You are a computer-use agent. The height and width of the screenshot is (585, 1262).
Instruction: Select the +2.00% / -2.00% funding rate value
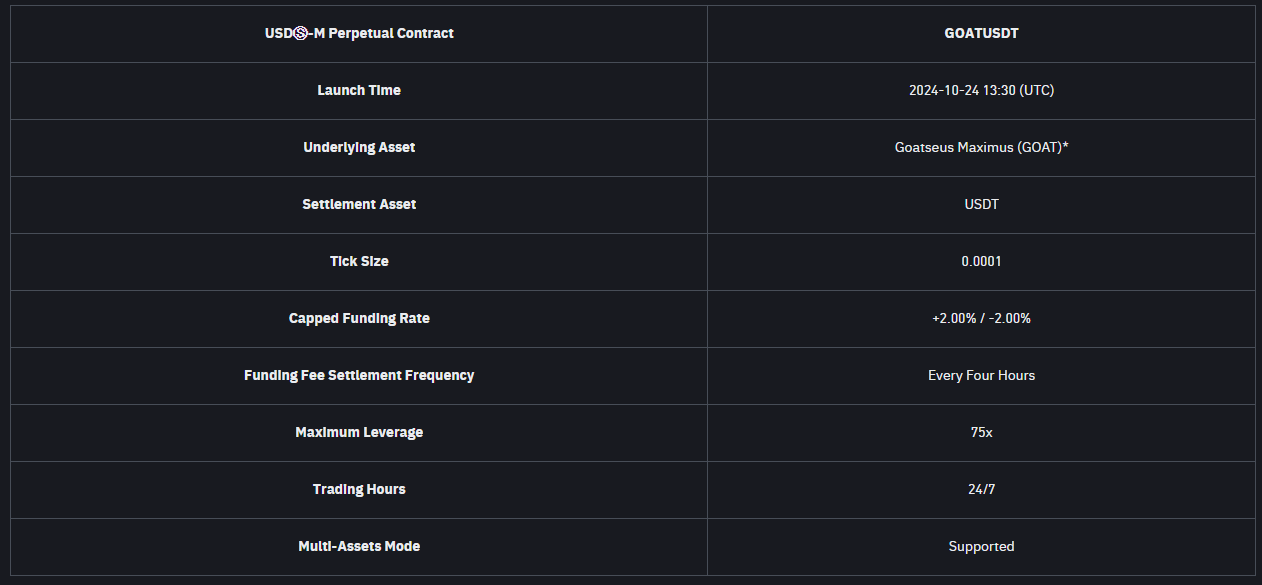pos(981,318)
